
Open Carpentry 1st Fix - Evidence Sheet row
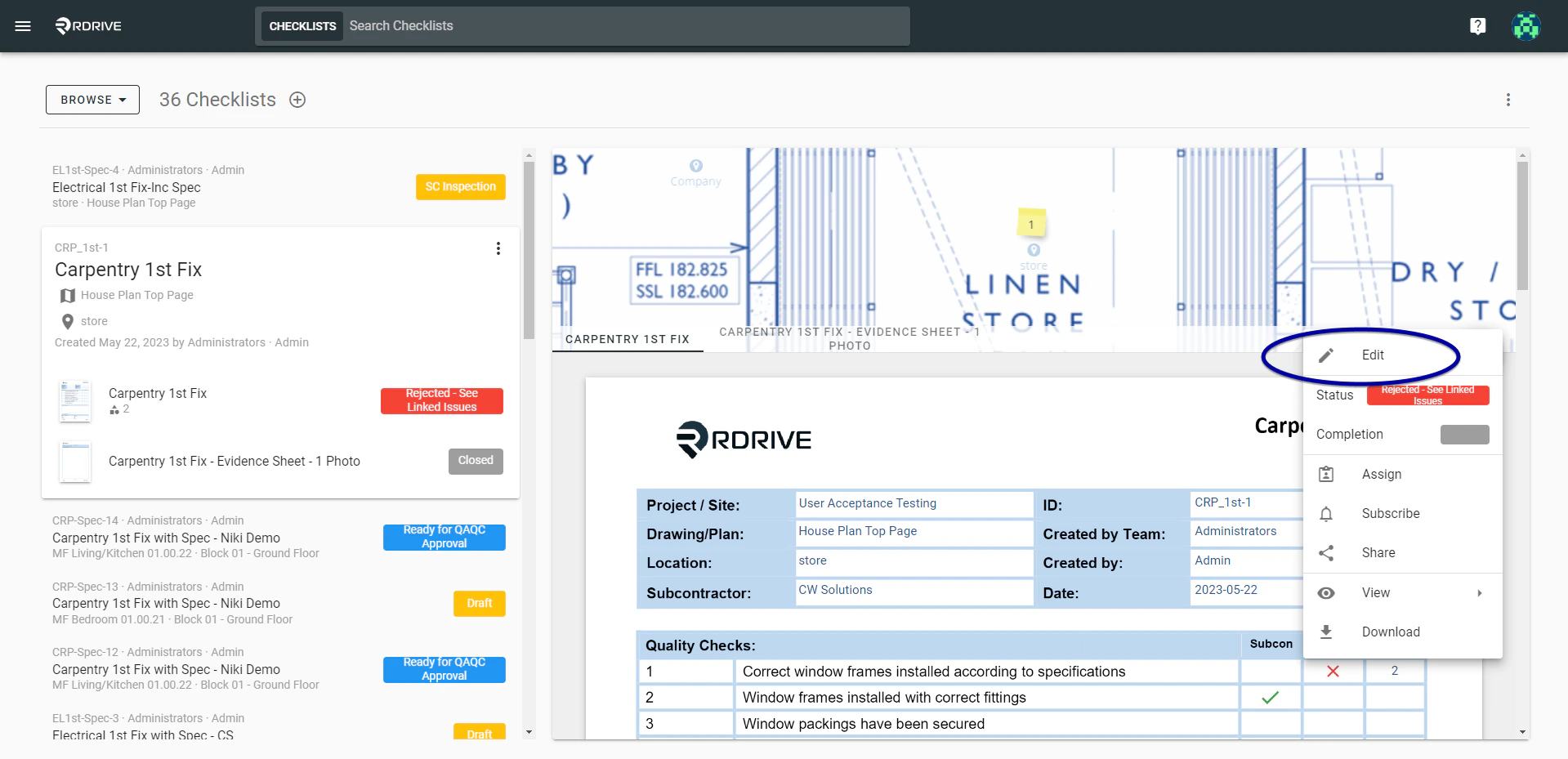click(280, 462)
